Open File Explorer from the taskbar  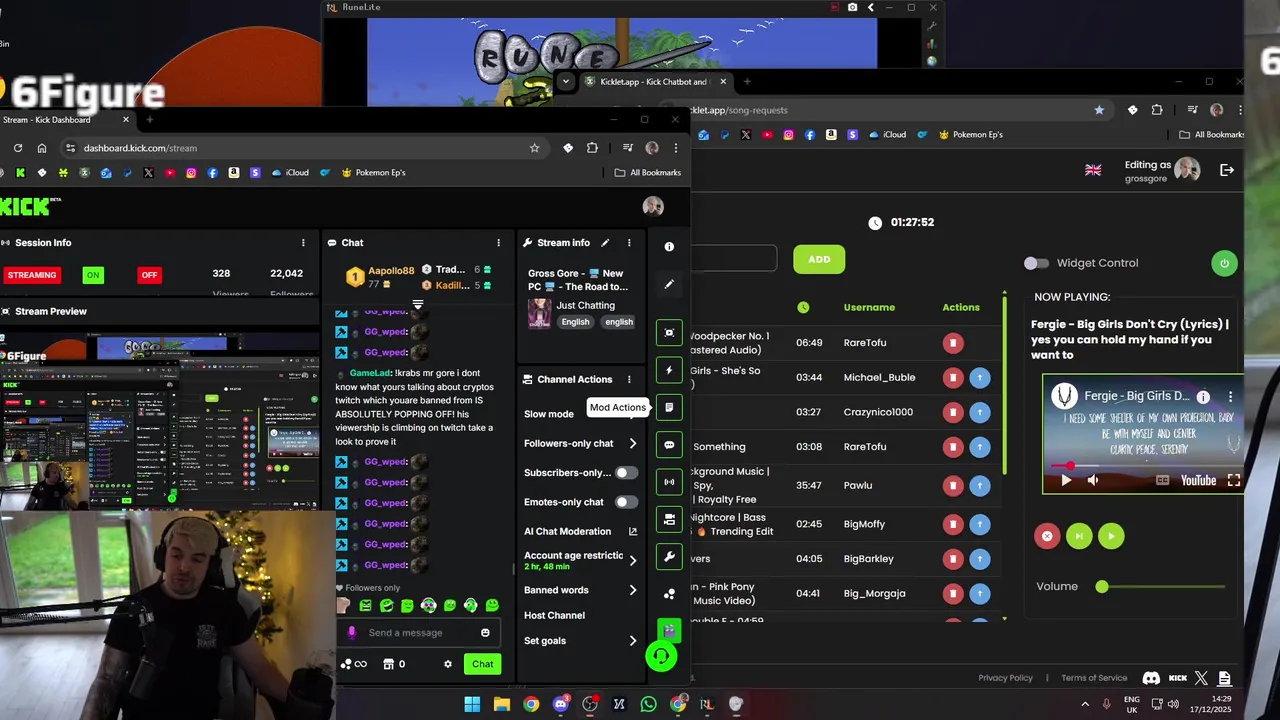click(x=501, y=704)
